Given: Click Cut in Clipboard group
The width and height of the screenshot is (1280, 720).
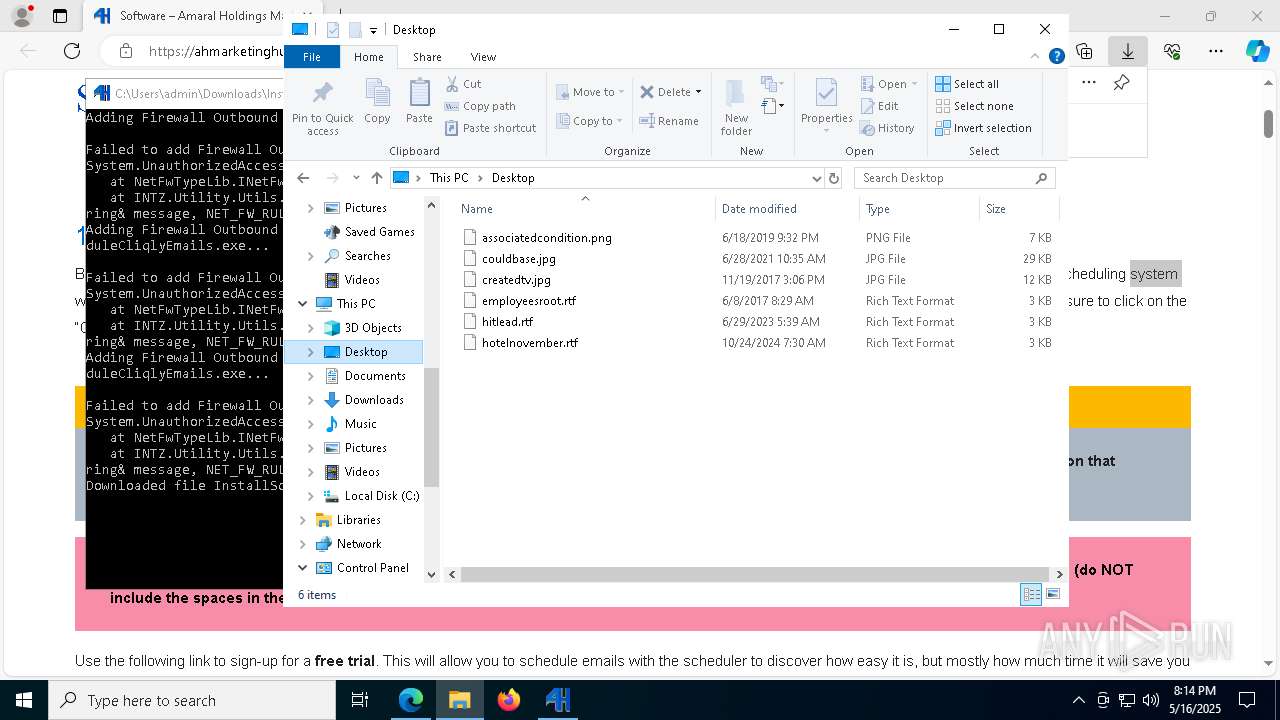Looking at the screenshot, I should pyautogui.click(x=463, y=84).
